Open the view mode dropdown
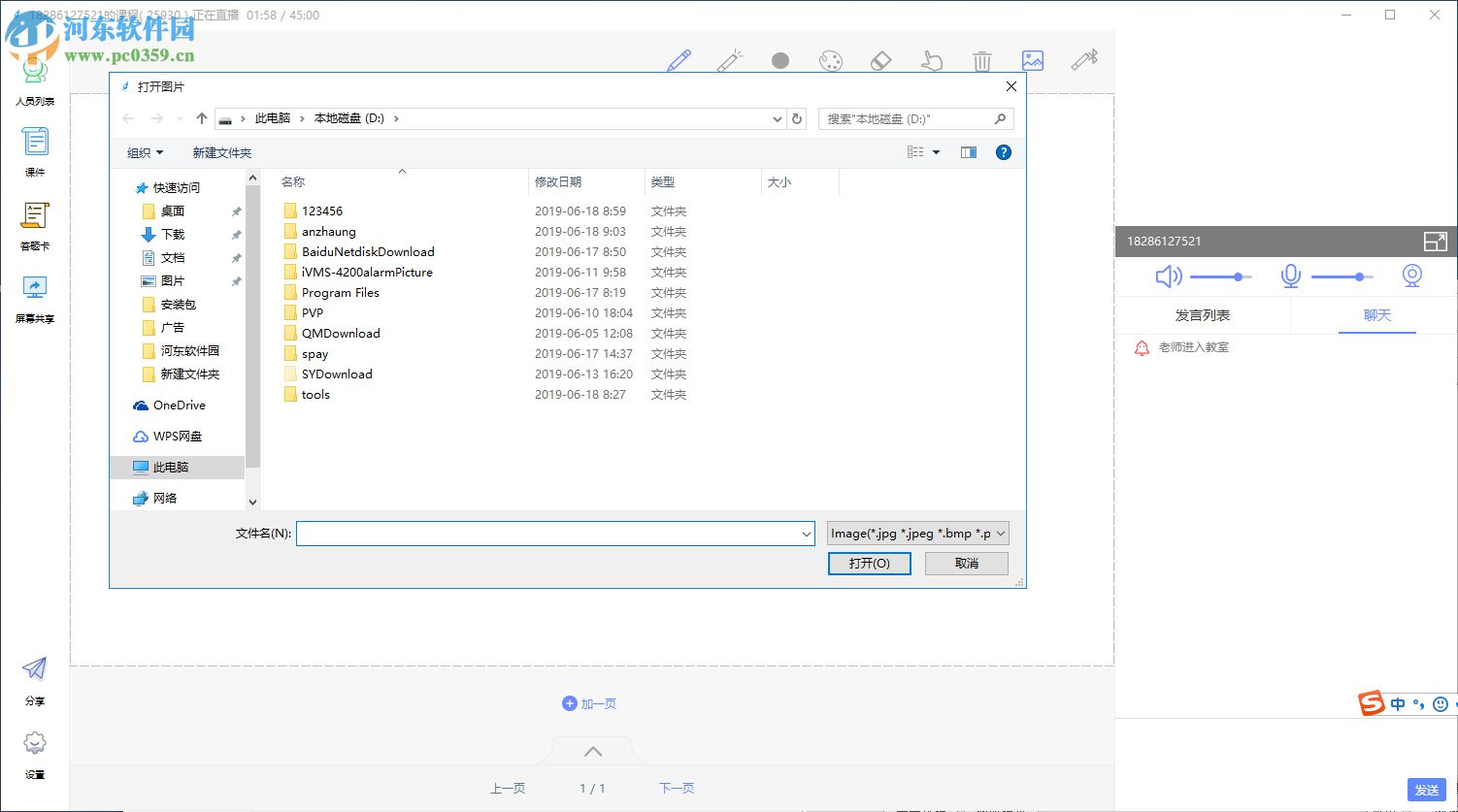The height and width of the screenshot is (812, 1458). [936, 152]
